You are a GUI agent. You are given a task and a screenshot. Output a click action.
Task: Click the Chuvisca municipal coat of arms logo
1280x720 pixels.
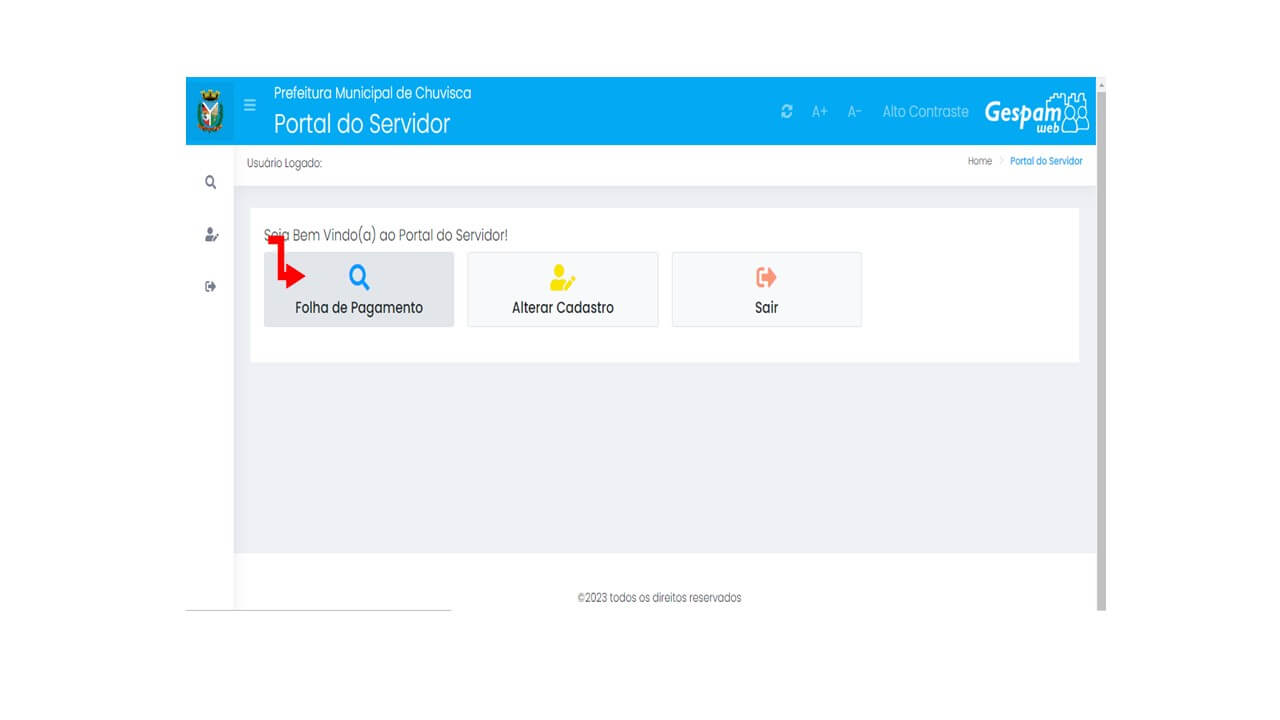click(x=210, y=111)
